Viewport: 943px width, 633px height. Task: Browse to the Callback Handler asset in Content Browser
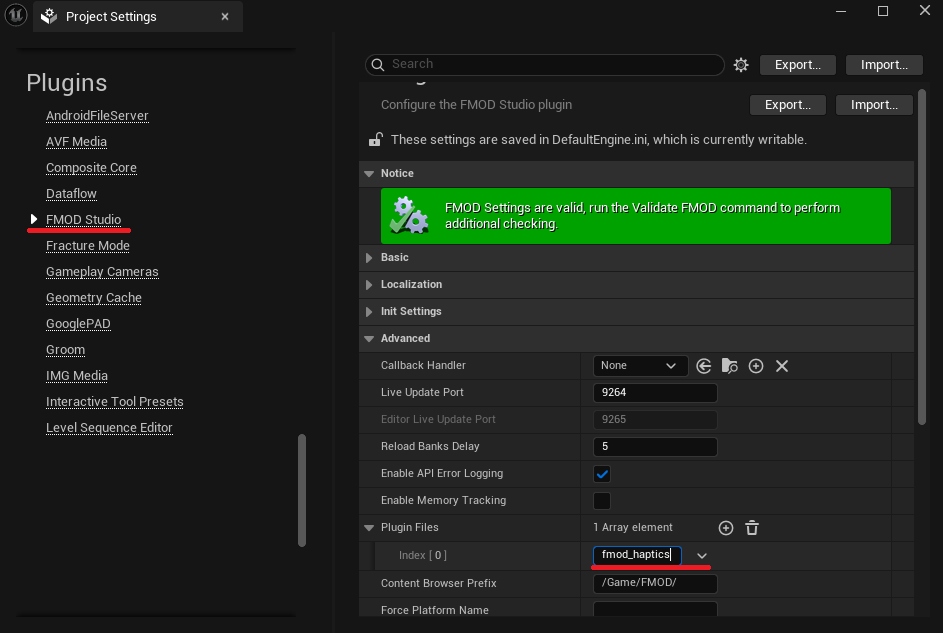click(x=729, y=366)
